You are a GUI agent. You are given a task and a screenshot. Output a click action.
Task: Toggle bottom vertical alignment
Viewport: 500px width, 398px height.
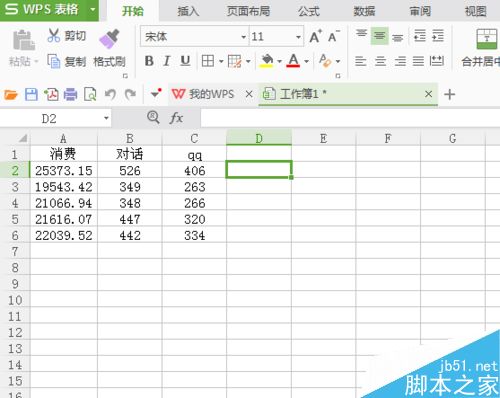397,36
